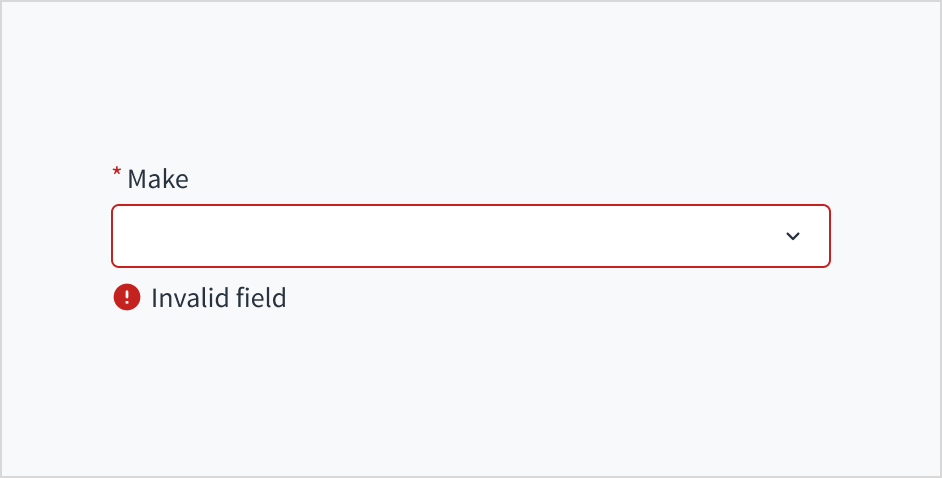942x478 pixels.
Task: Click the asterisk before Make label
Action: (x=116, y=175)
